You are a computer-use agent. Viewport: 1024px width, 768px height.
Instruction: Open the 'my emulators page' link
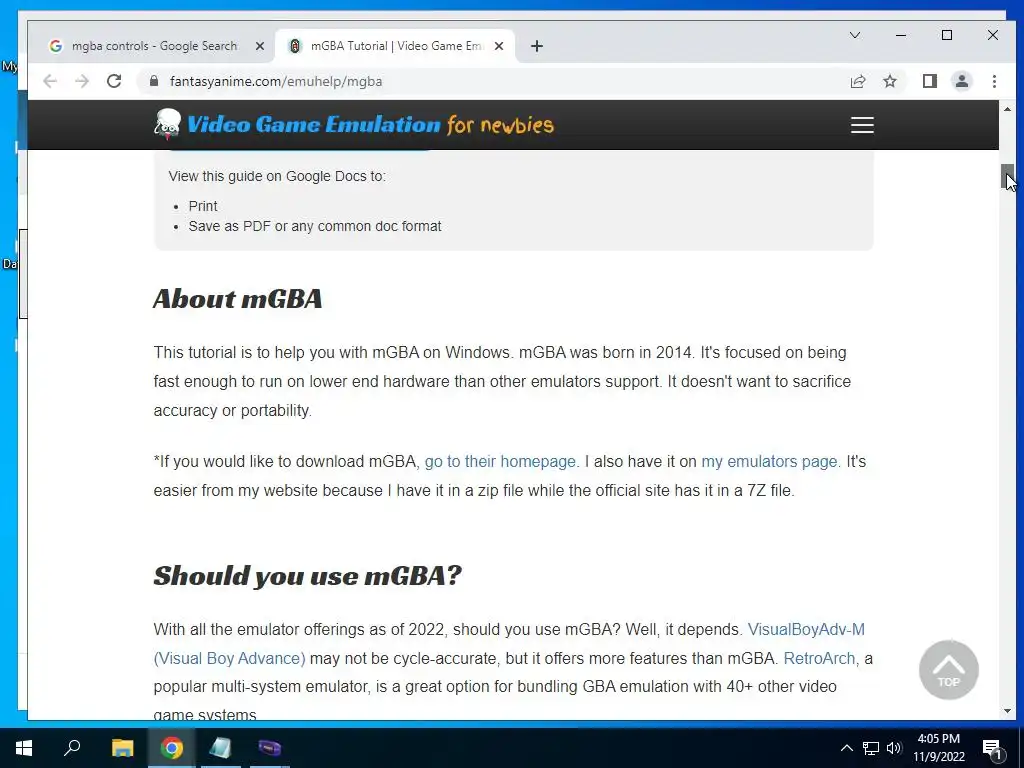771,462
